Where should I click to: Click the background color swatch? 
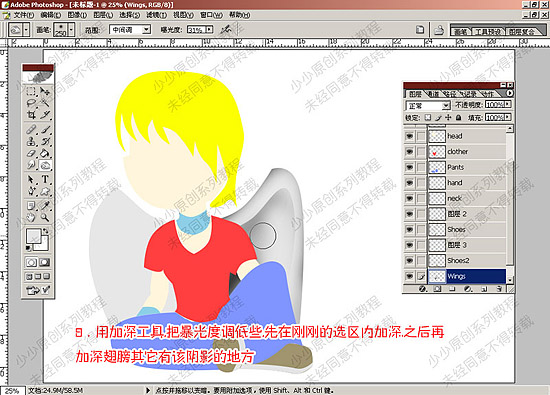pyautogui.click(x=43, y=245)
